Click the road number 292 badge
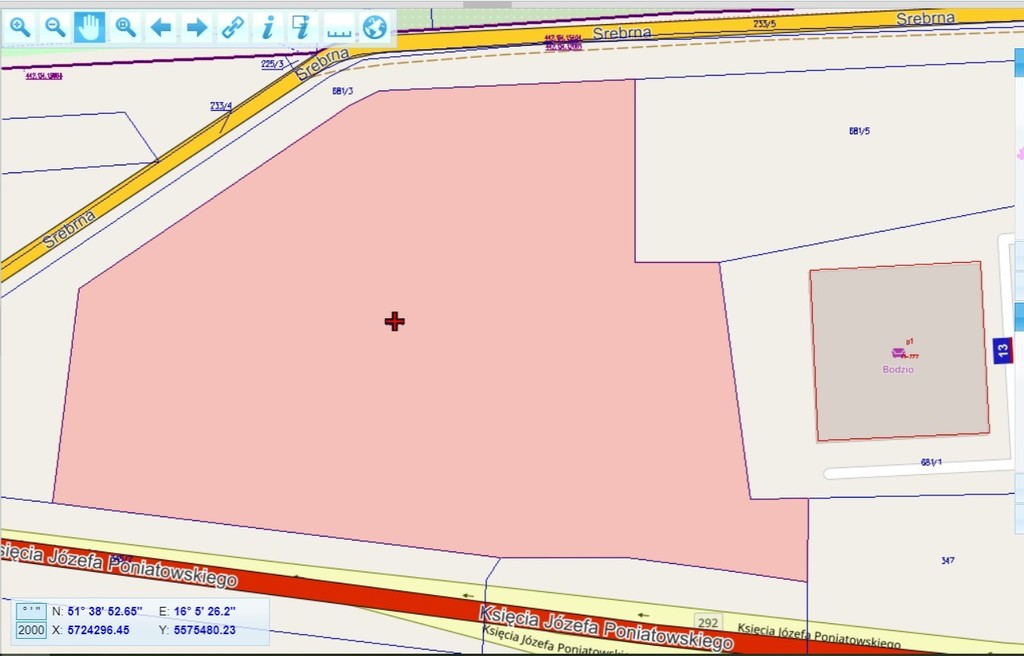 [x=708, y=622]
